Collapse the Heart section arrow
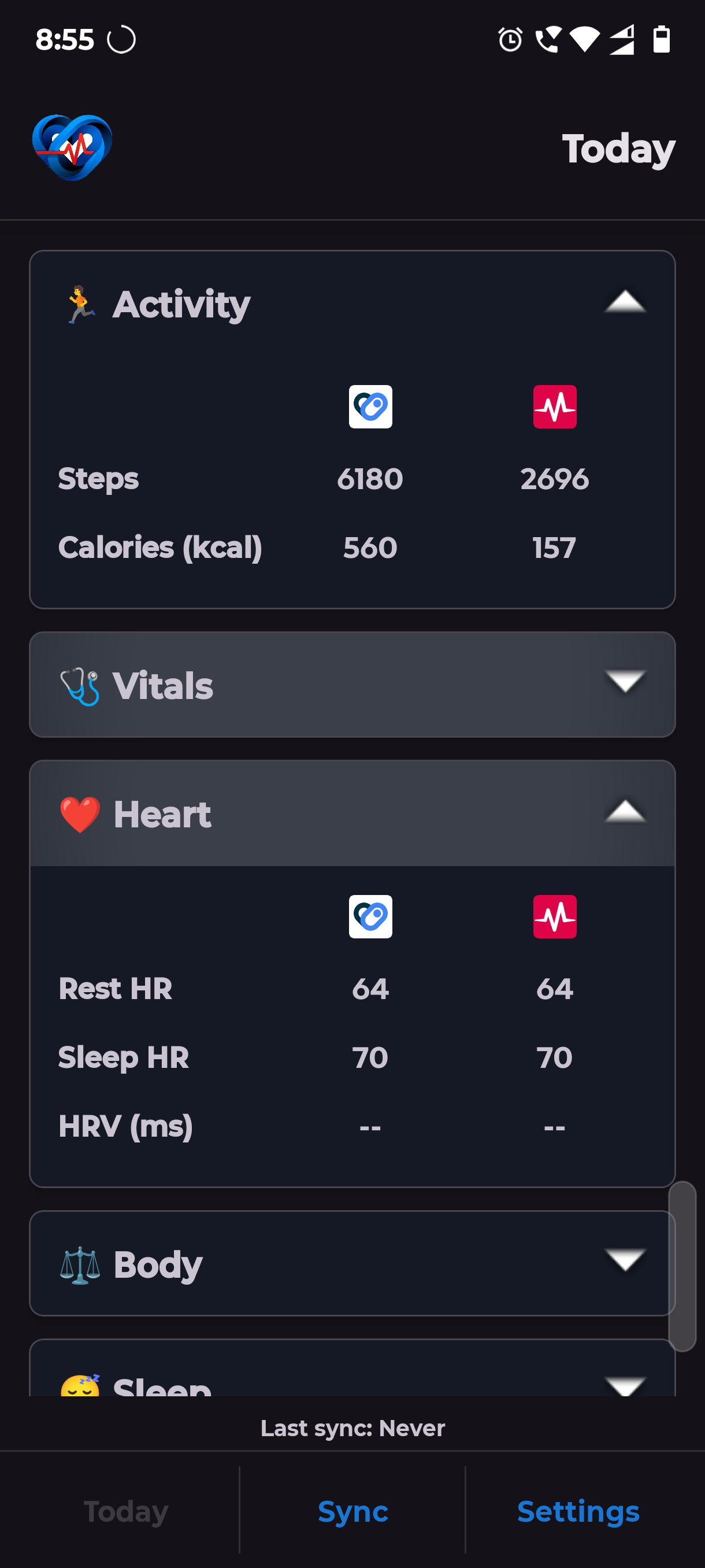 (625, 812)
